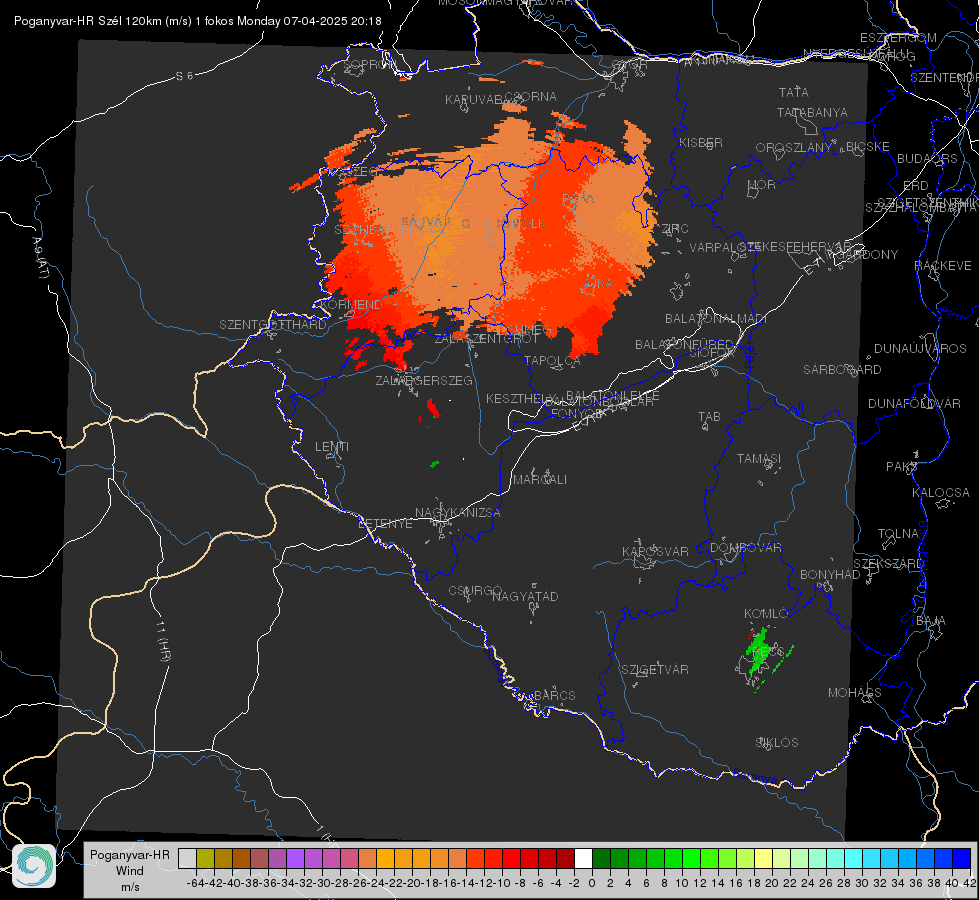Click the SZIGETVÁR town label
Viewport: 979px width, 900px height.
pyautogui.click(x=655, y=670)
